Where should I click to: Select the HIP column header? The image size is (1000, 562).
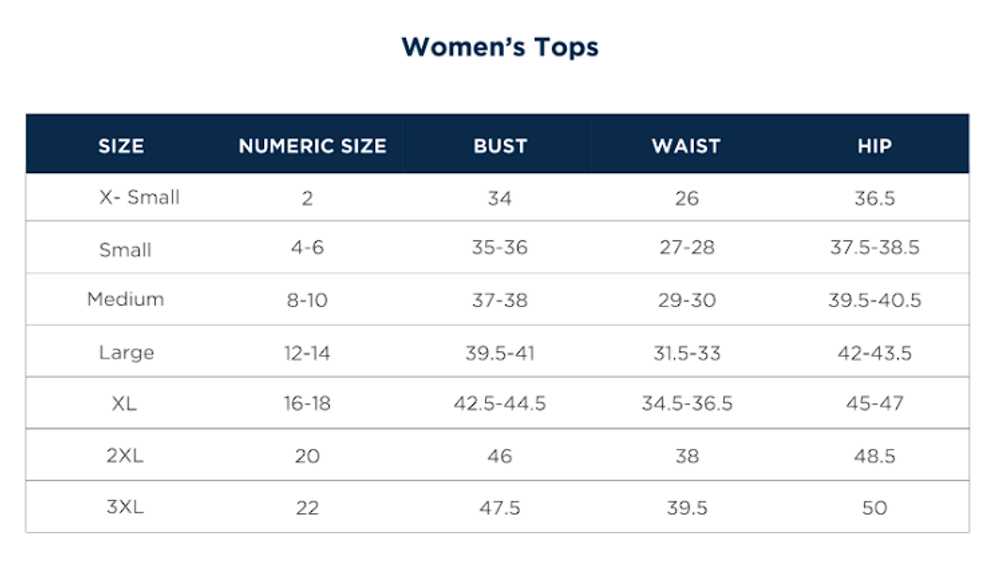[874, 146]
